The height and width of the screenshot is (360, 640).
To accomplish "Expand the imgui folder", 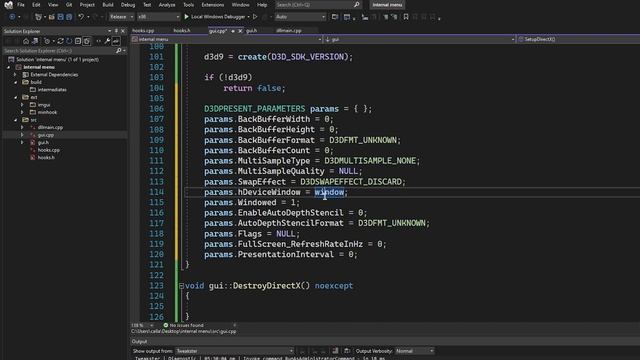I will pyautogui.click(x=22, y=105).
